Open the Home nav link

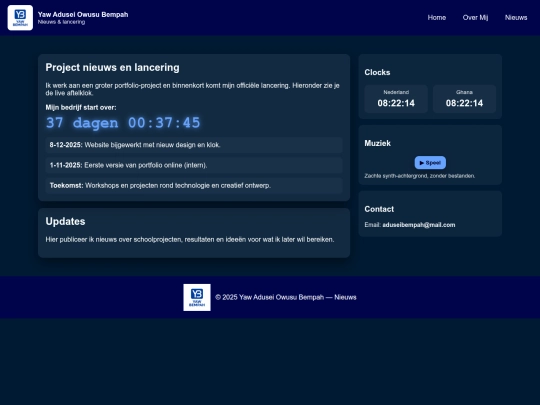pyautogui.click(x=437, y=18)
